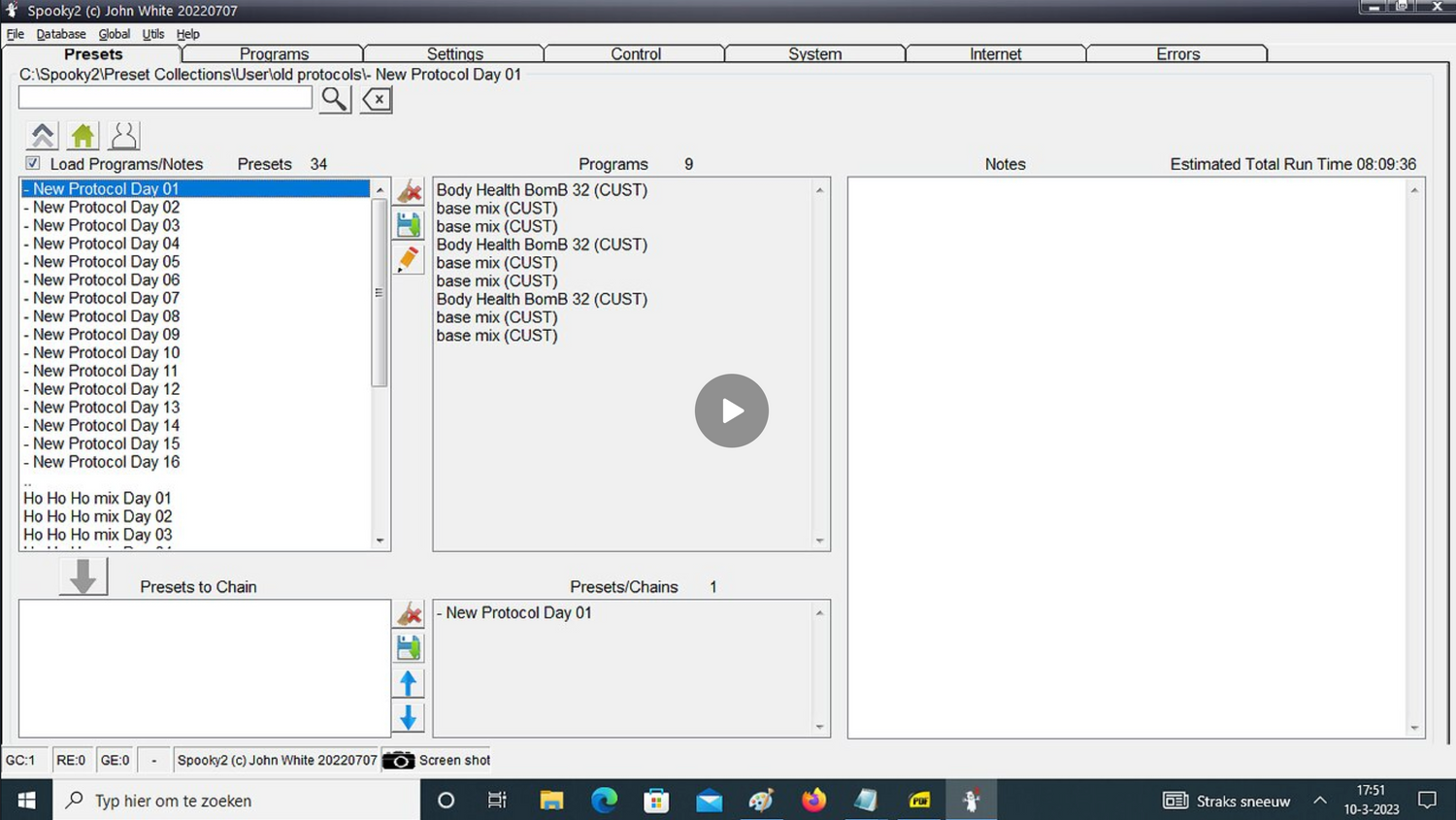Navigate up a folder with double chevron icon
Screen dimensions: 1456x820
click(42, 135)
